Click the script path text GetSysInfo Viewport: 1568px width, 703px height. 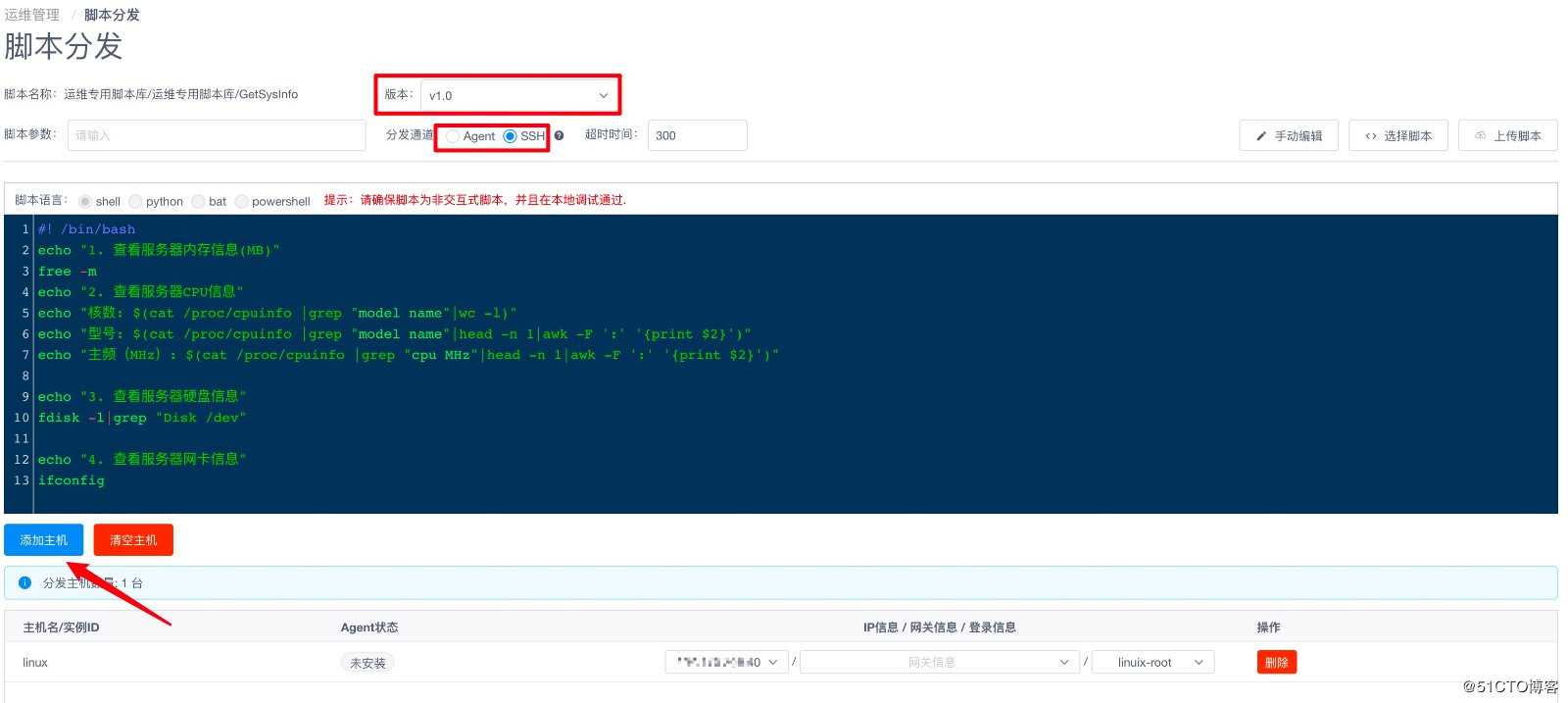pos(181,94)
